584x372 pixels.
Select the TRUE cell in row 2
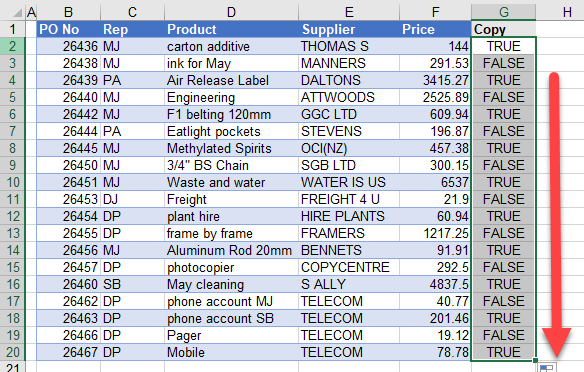[504, 46]
